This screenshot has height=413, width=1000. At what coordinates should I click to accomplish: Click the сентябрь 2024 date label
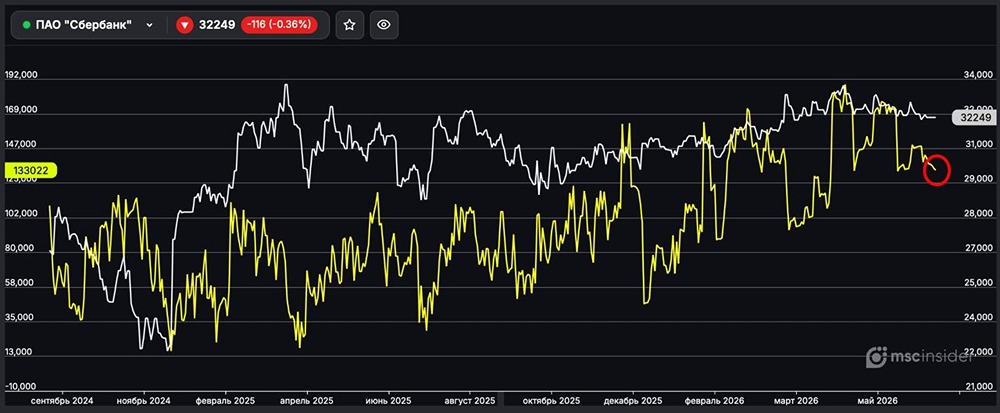point(62,401)
